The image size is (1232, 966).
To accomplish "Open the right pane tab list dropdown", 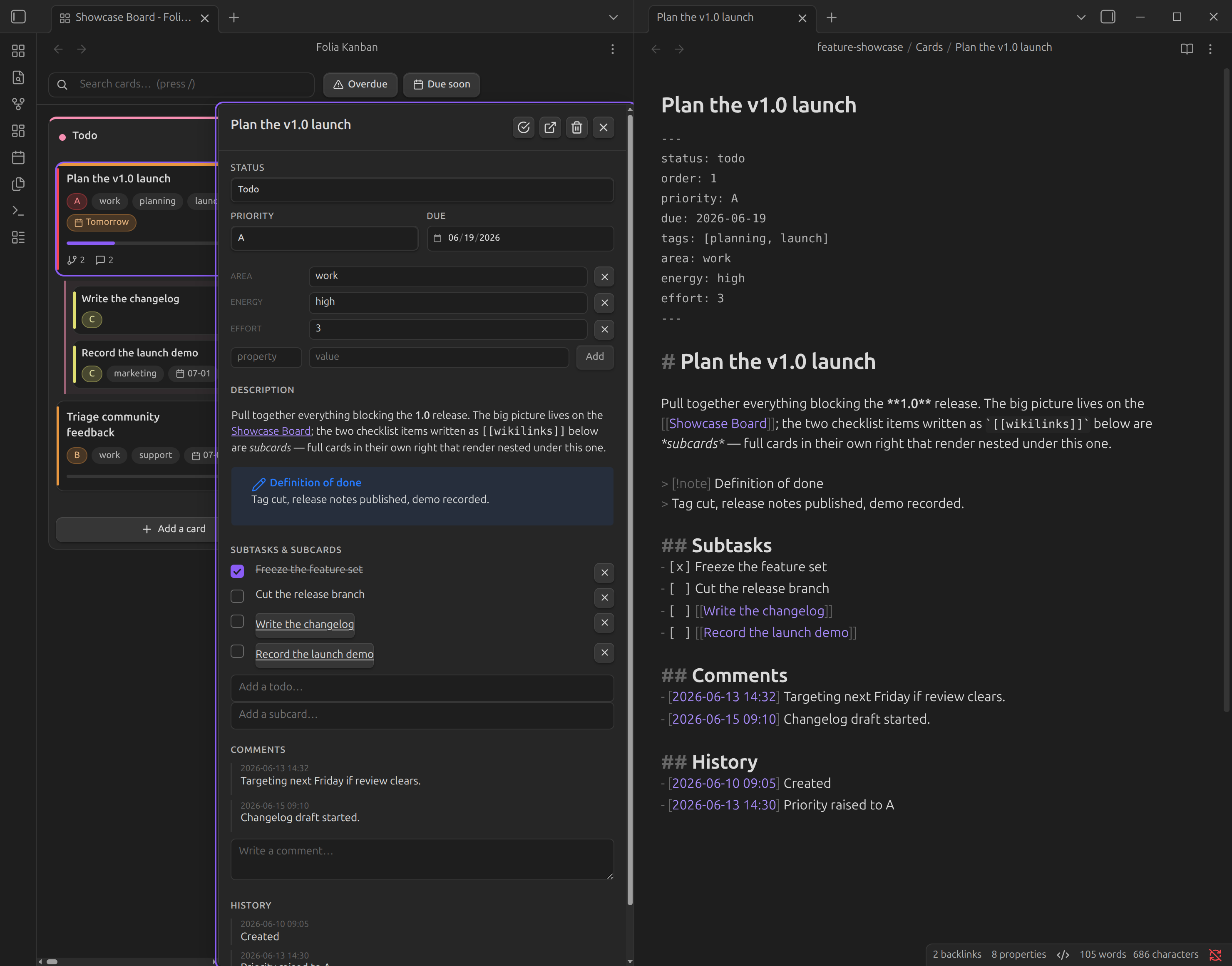I will coord(1080,17).
